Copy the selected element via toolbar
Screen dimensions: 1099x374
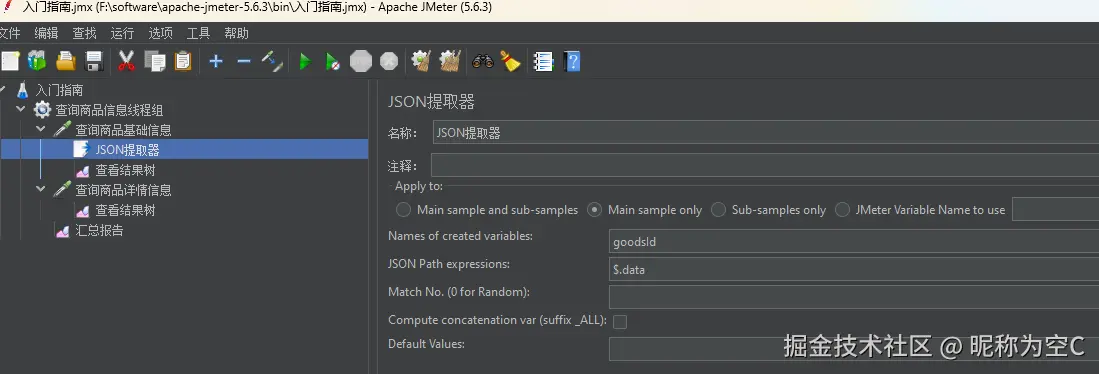pos(155,62)
